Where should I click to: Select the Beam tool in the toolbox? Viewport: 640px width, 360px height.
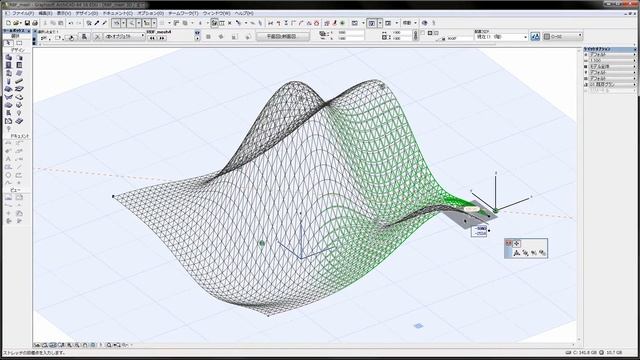point(19,81)
